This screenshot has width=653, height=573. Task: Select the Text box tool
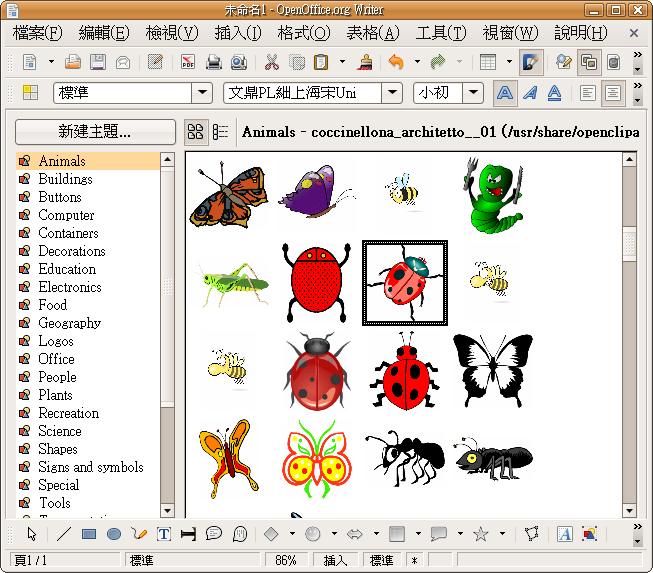coord(164,534)
